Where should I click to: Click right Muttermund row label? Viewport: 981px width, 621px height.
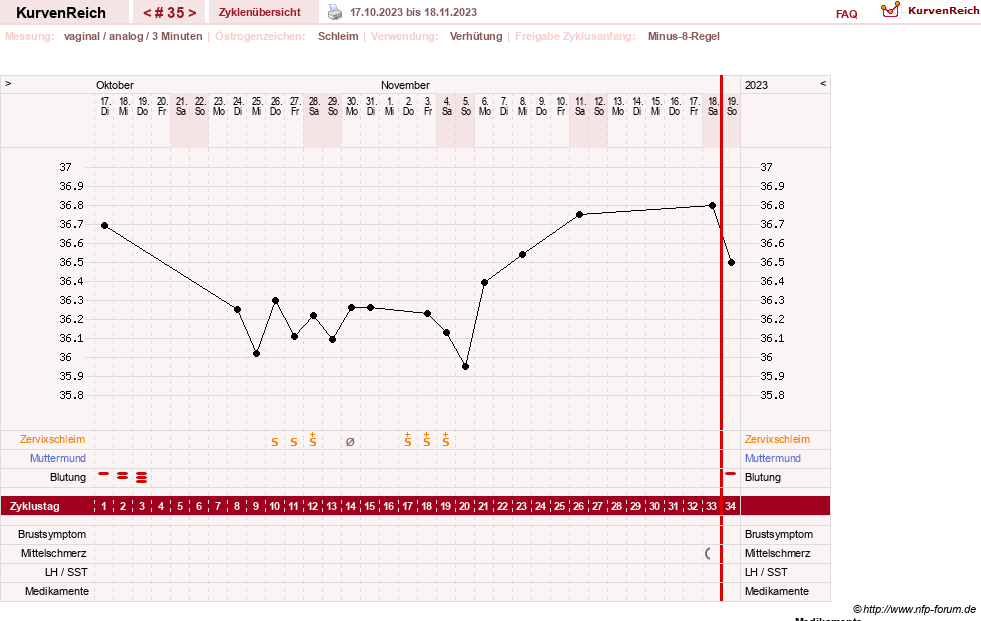coord(773,458)
